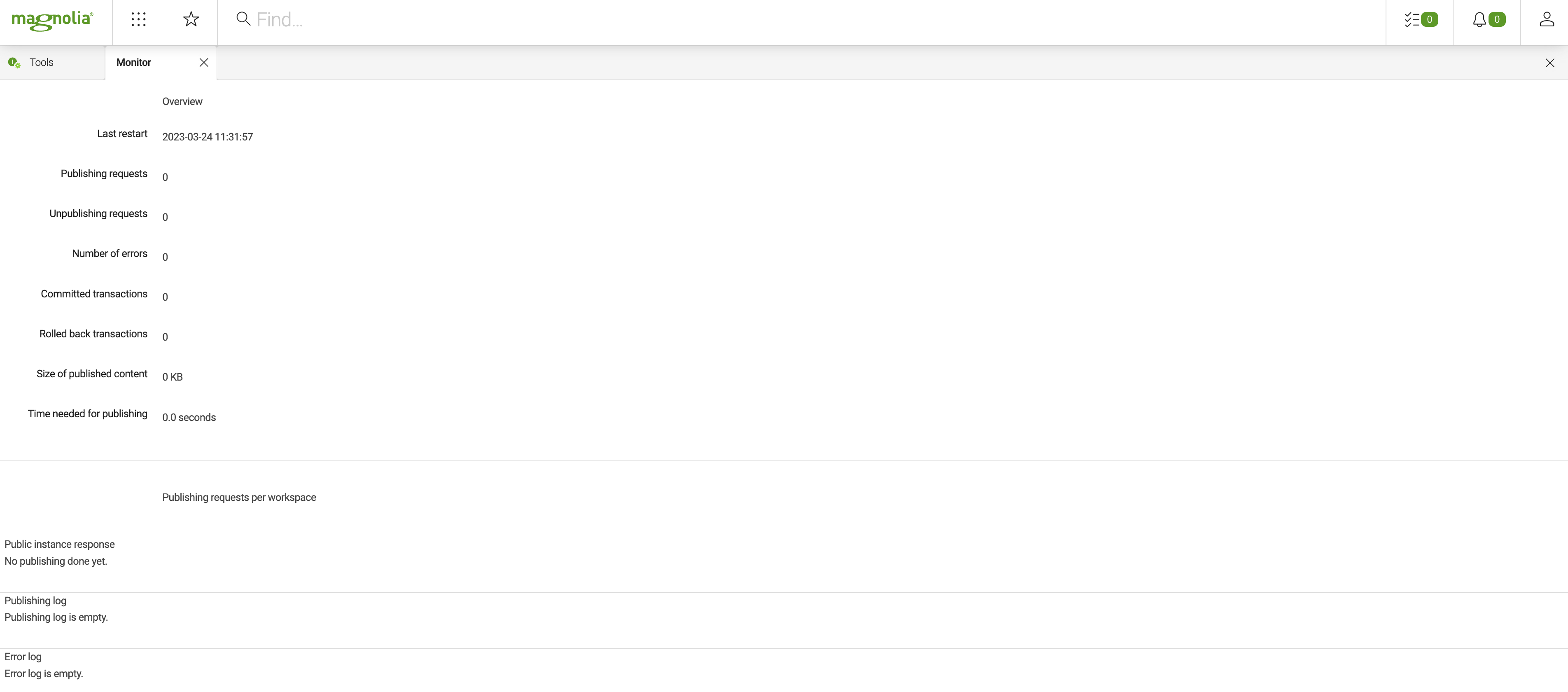Viewport: 1568px width, 692px height.
Task: Toggle the Overview section visibility
Action: tap(181, 101)
